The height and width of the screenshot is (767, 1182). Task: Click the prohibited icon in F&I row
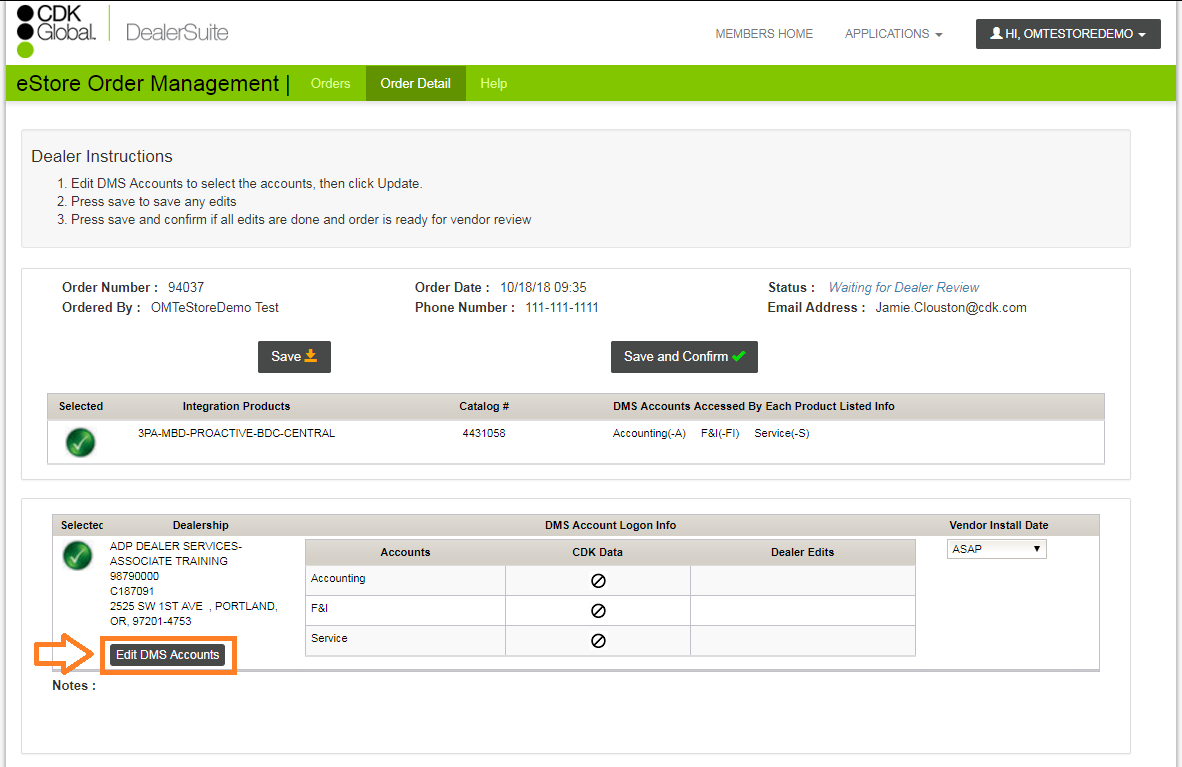pos(598,611)
